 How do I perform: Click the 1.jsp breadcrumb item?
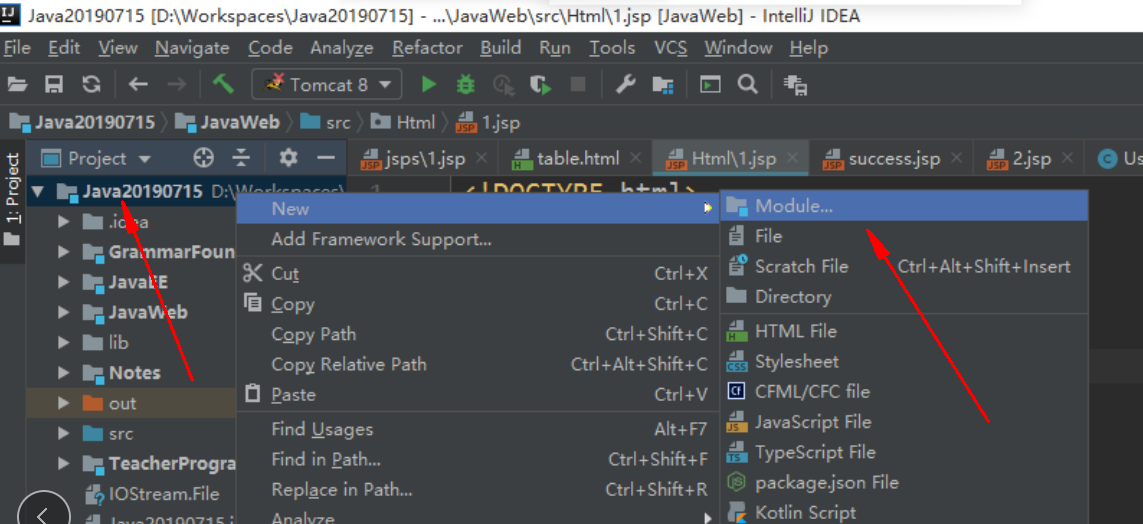tap(488, 122)
